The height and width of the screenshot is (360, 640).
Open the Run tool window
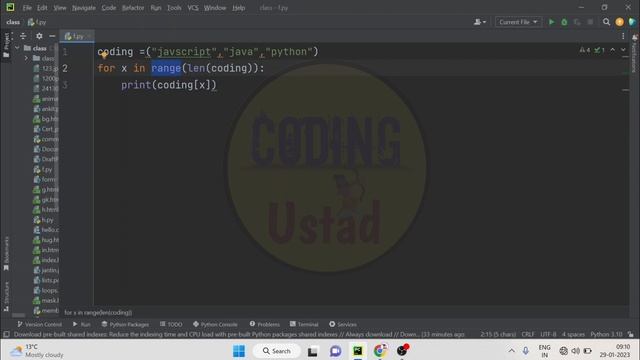pyautogui.click(x=82, y=324)
